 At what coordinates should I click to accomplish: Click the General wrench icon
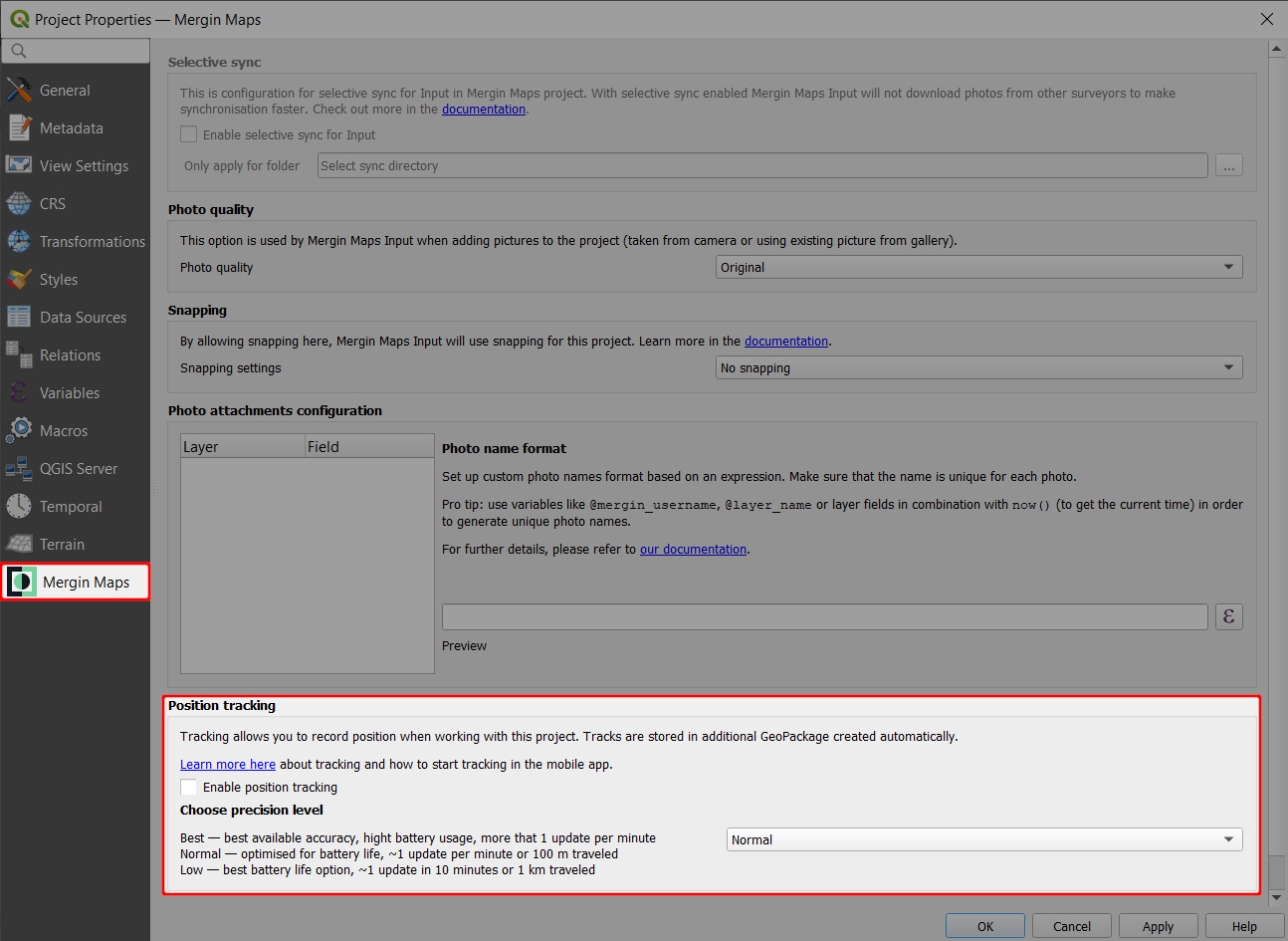[x=19, y=90]
